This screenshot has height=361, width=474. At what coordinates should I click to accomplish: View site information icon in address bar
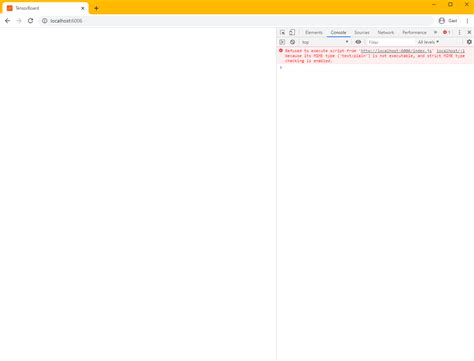[x=44, y=21]
